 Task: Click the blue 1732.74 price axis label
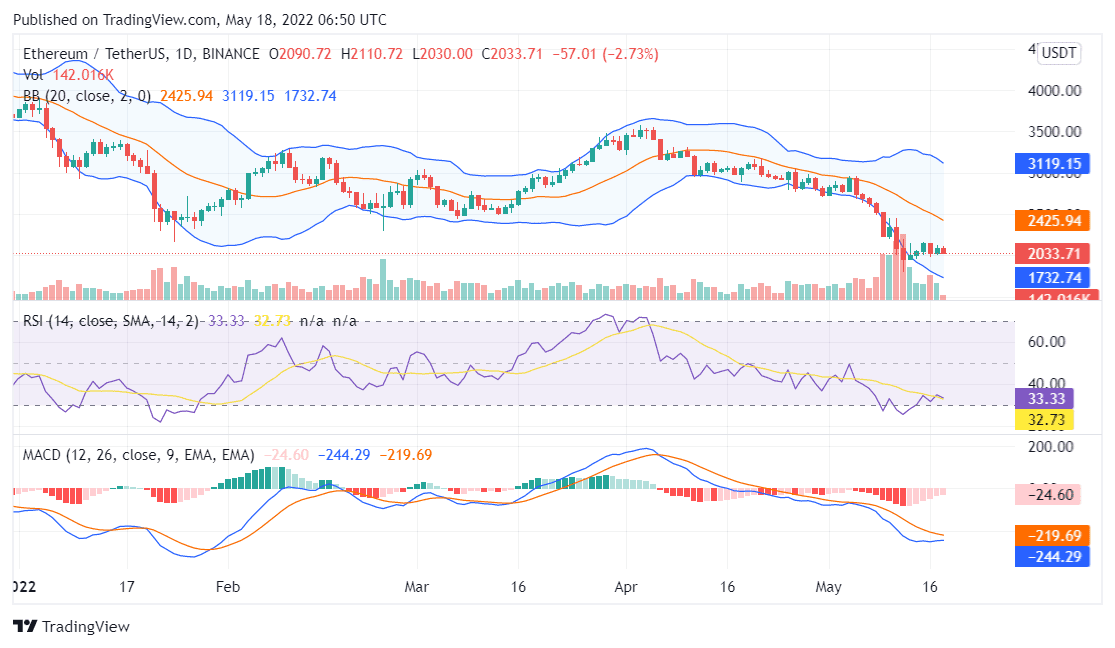(1052, 278)
